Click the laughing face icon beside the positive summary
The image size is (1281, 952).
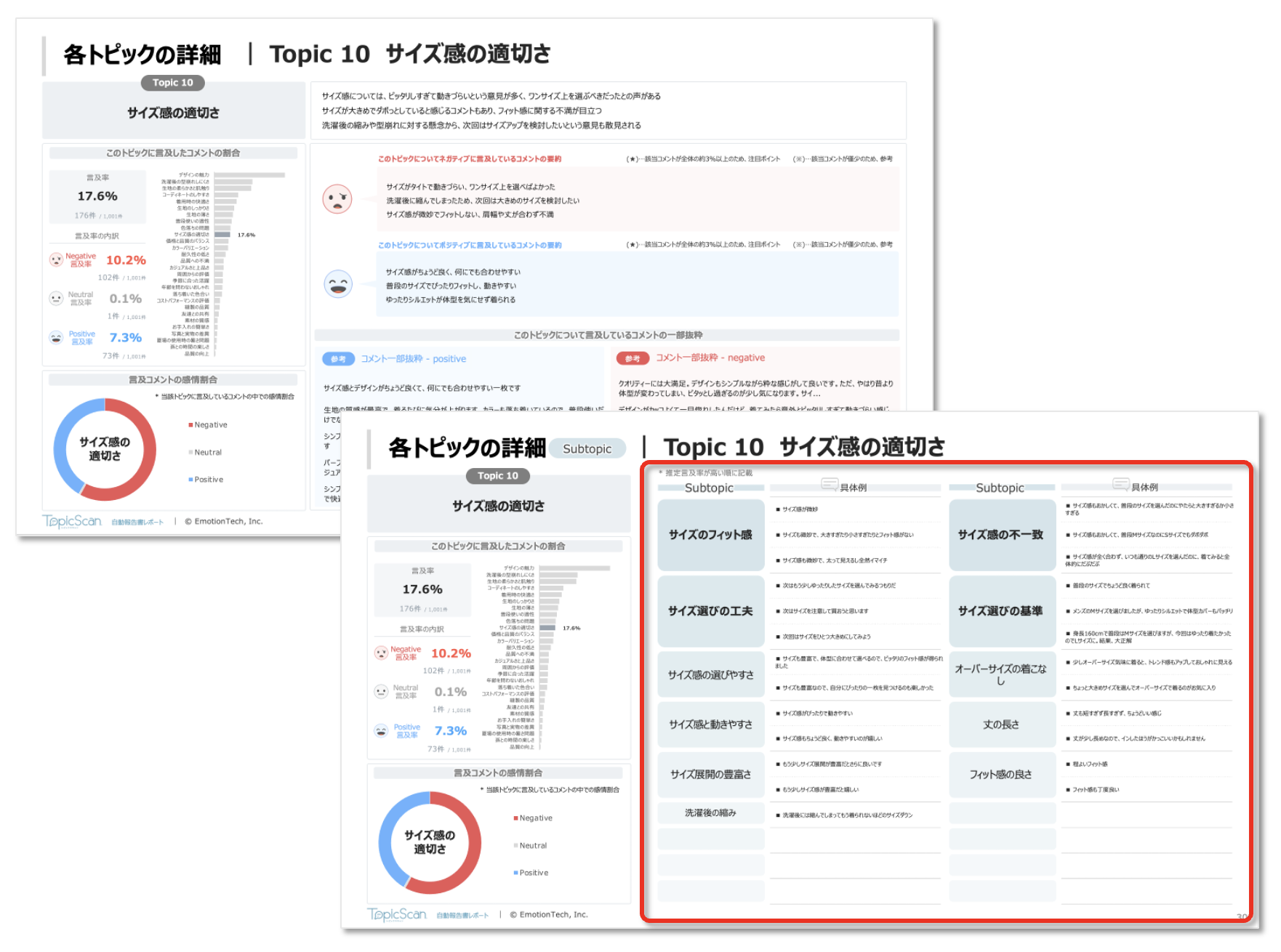coord(338,284)
